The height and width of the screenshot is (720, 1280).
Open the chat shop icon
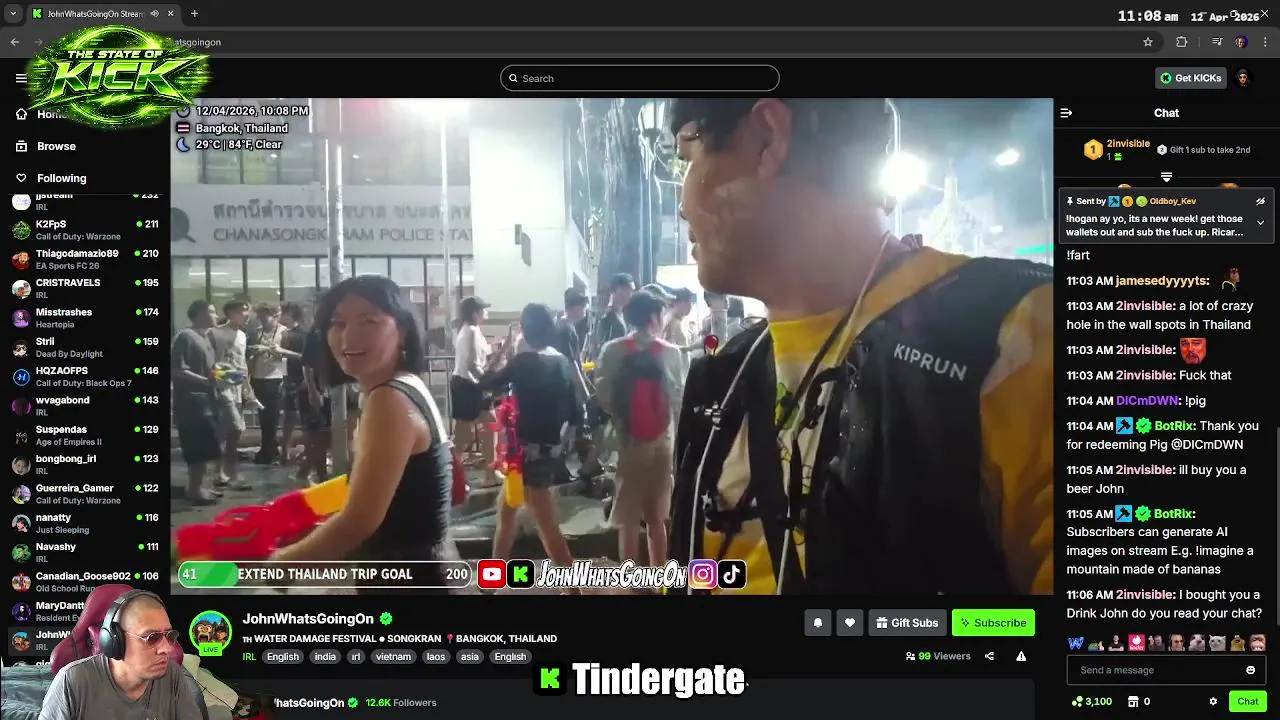tap(1133, 701)
